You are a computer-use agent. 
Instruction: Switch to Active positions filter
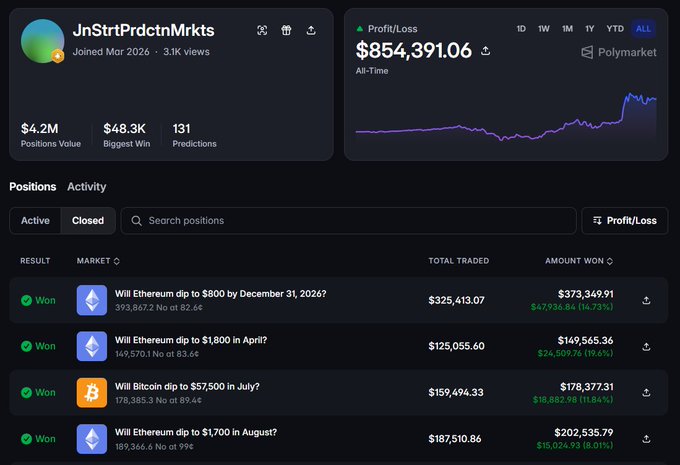click(35, 221)
